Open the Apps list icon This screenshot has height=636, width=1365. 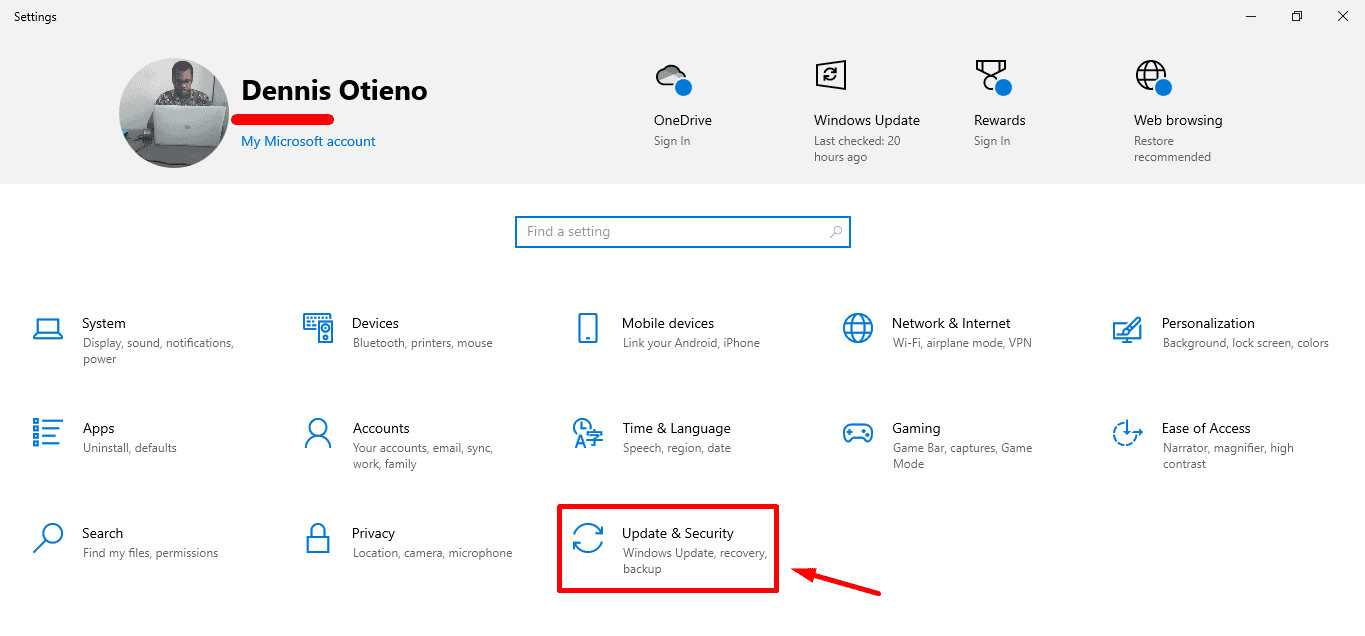click(47, 432)
